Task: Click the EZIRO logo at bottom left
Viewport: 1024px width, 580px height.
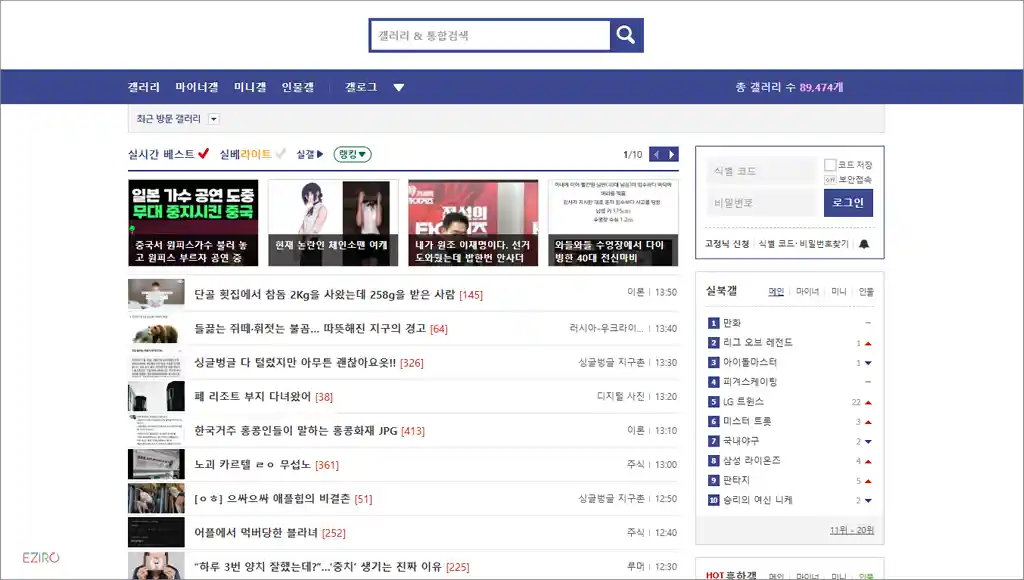Action: [40, 557]
